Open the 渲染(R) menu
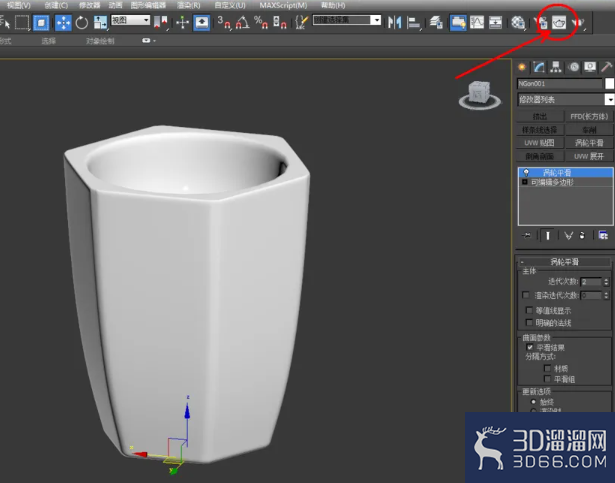Viewport: 615px width, 483px height. click(x=189, y=5)
